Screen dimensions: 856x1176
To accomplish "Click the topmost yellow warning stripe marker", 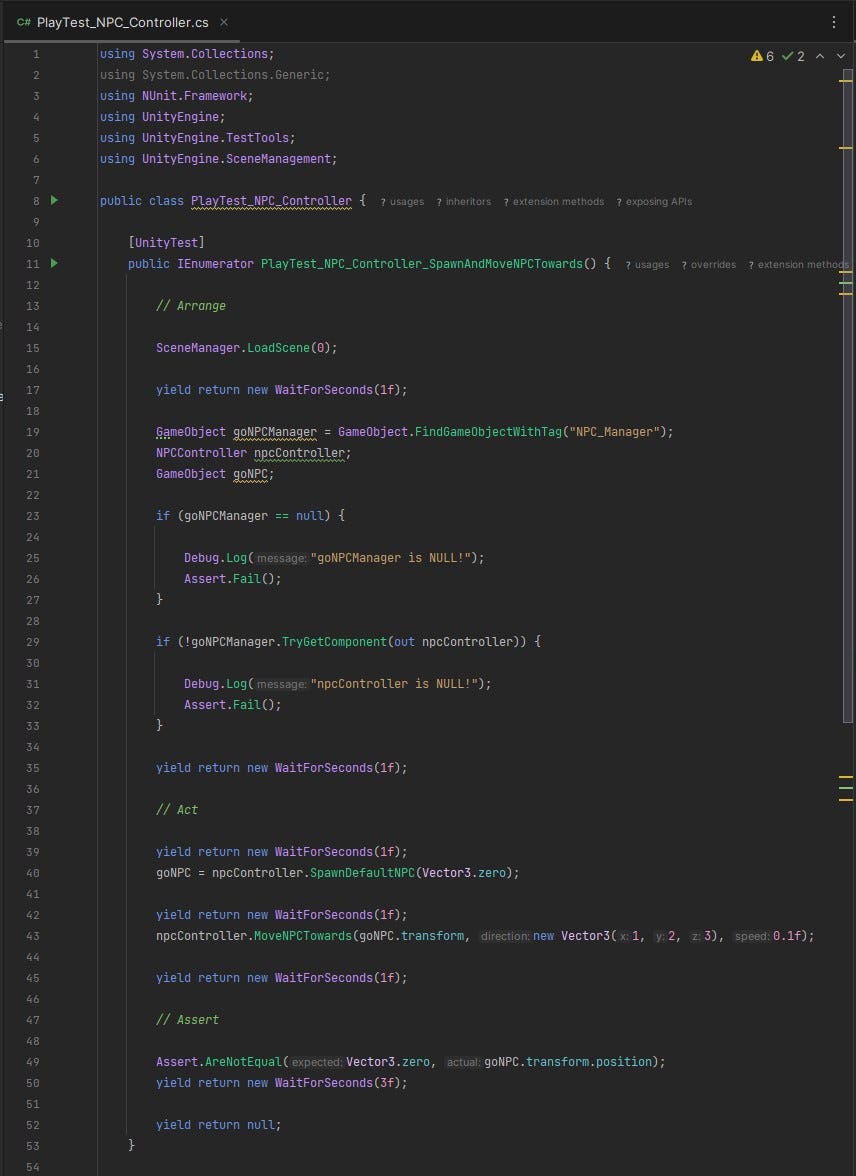I will [x=845, y=80].
